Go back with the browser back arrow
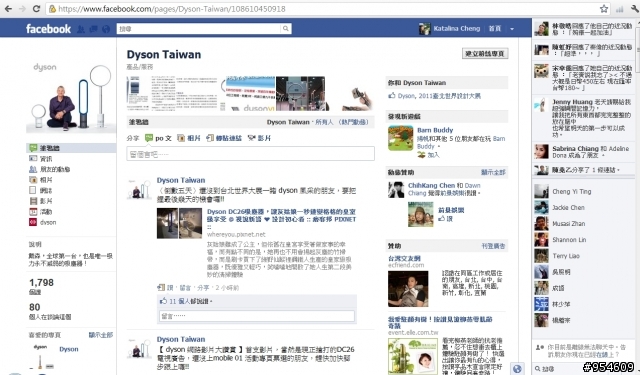The height and width of the screenshot is (375, 640). [8, 9]
